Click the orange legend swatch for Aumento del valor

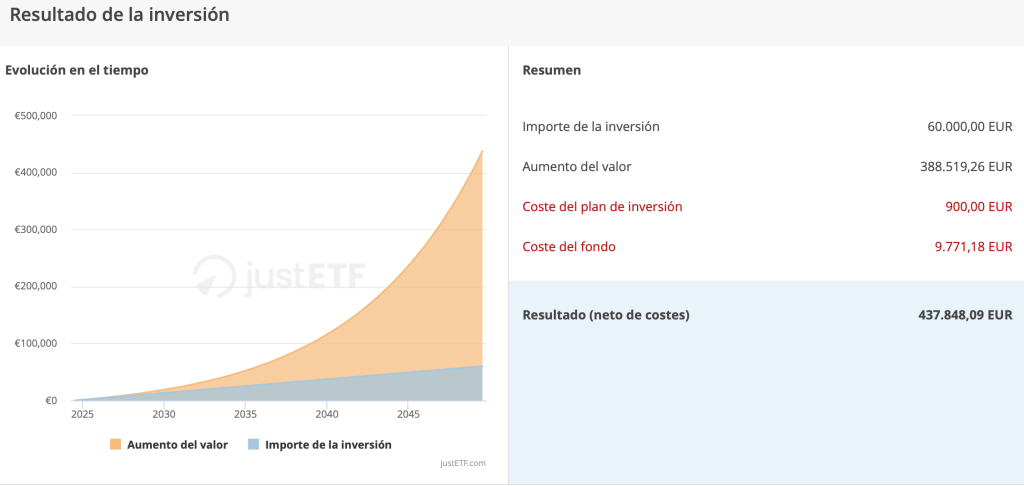115,444
